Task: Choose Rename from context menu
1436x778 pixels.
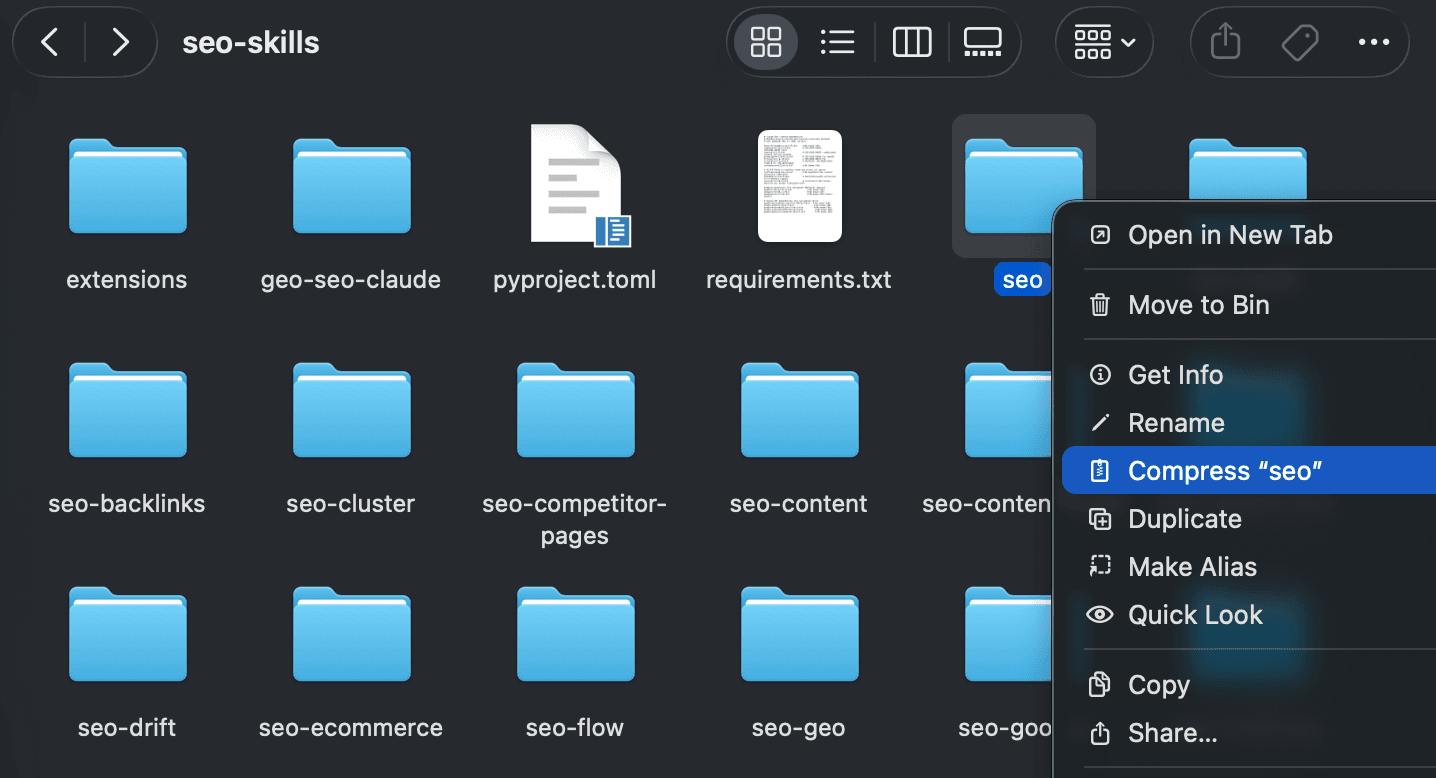Action: [x=1248, y=423]
